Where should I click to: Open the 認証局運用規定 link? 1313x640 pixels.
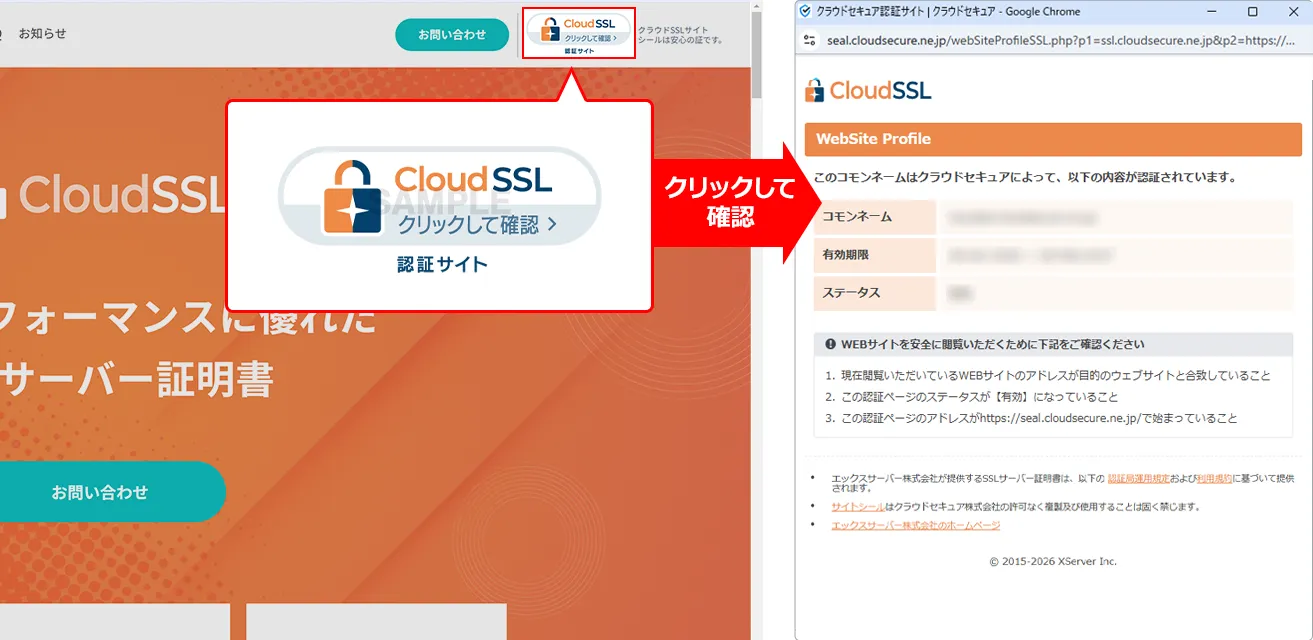(x=1139, y=479)
